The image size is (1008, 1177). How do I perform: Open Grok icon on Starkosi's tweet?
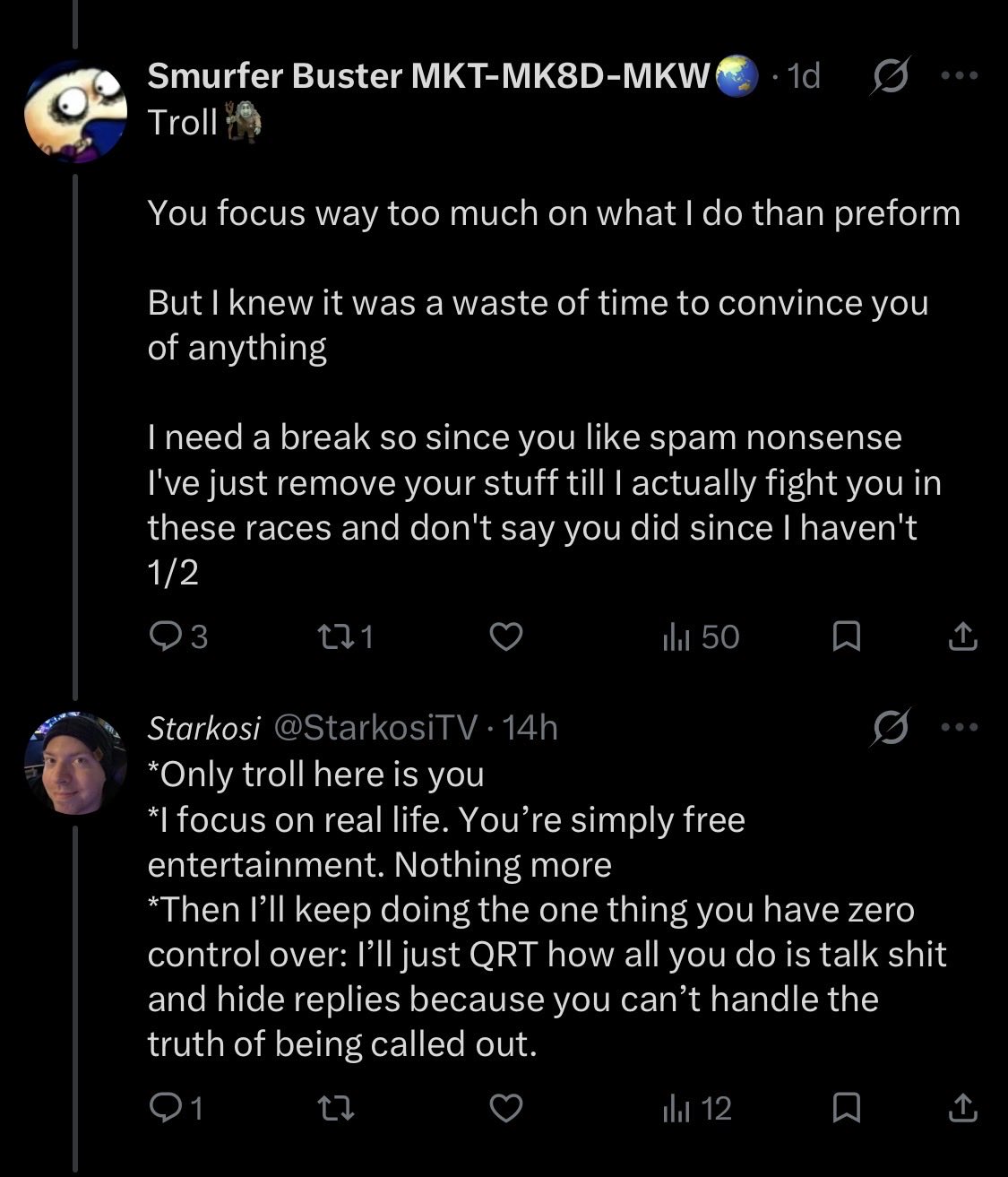[x=892, y=728]
